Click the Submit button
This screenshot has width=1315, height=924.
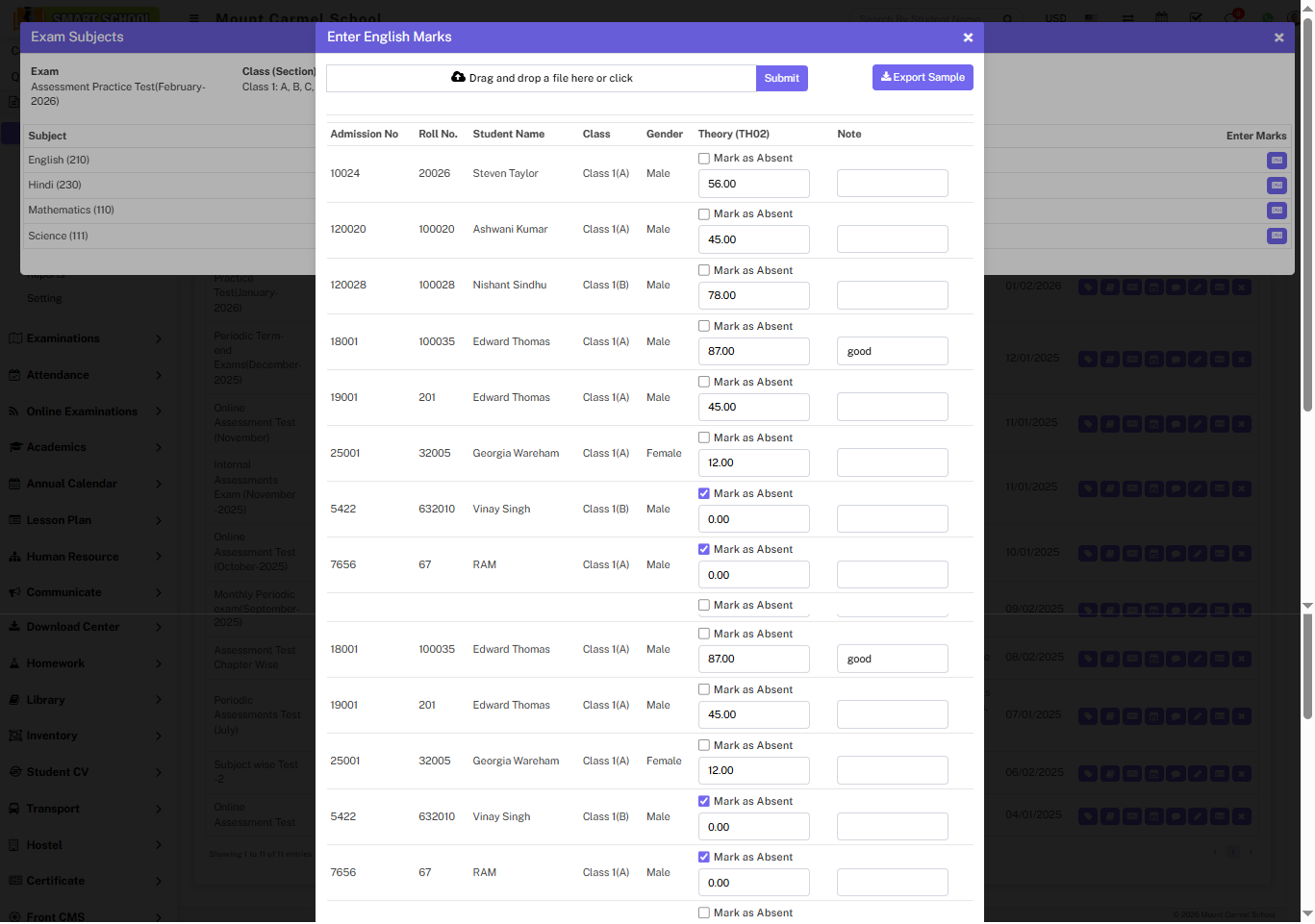781,79
